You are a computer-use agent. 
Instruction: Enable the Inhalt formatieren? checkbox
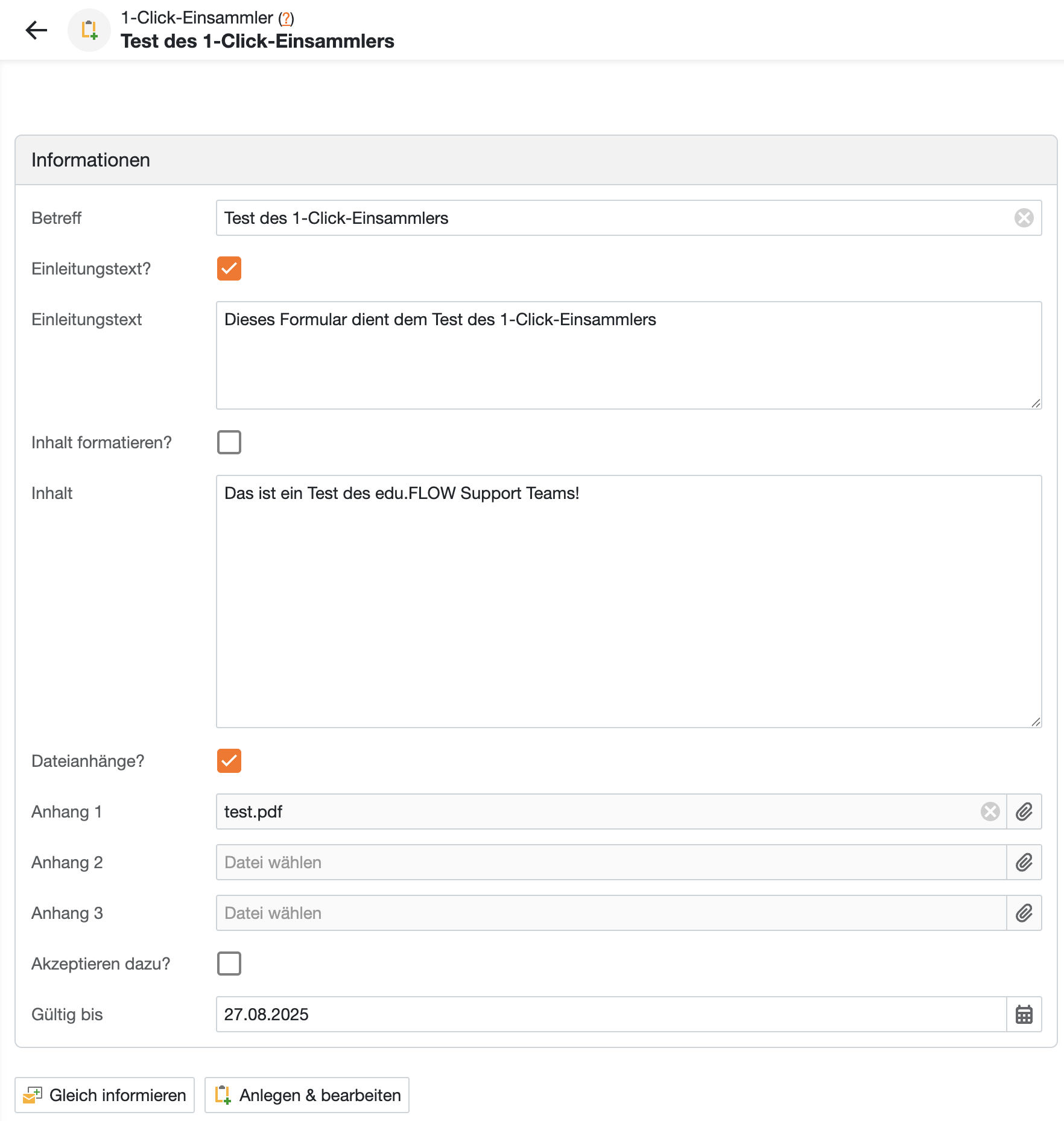pyautogui.click(x=229, y=442)
